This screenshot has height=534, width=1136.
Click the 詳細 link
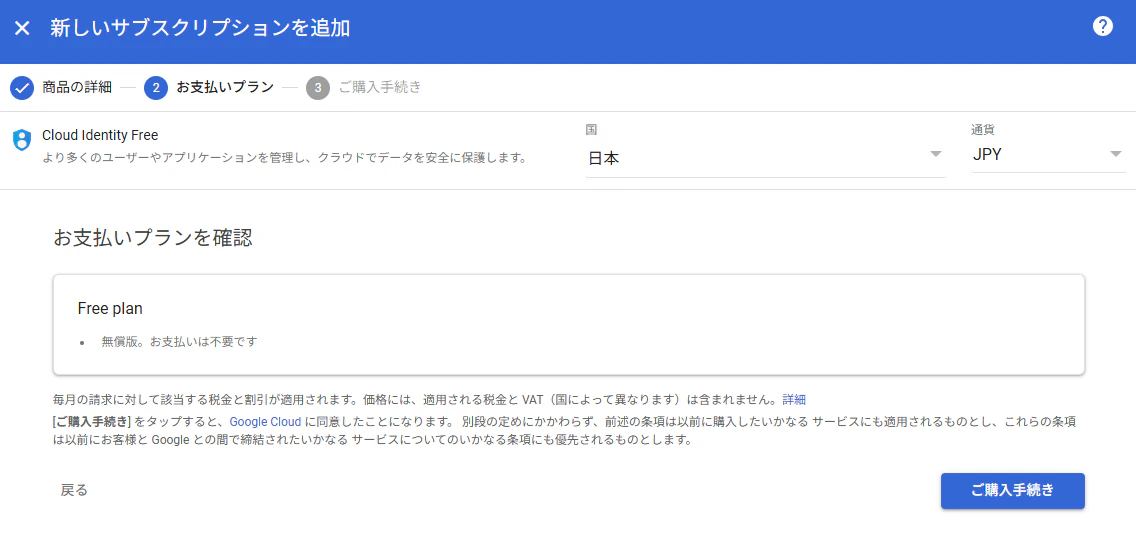point(794,399)
